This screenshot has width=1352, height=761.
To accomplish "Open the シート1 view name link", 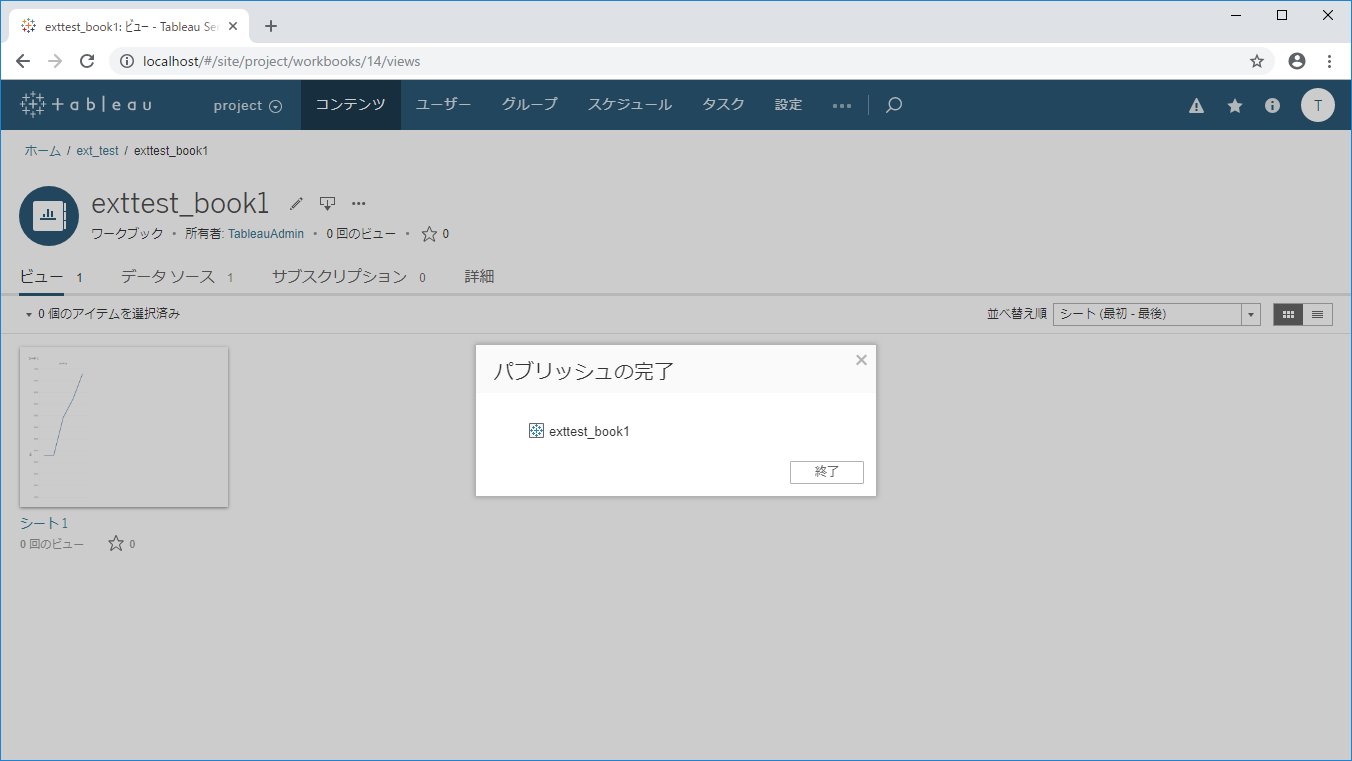I will pyautogui.click(x=44, y=523).
